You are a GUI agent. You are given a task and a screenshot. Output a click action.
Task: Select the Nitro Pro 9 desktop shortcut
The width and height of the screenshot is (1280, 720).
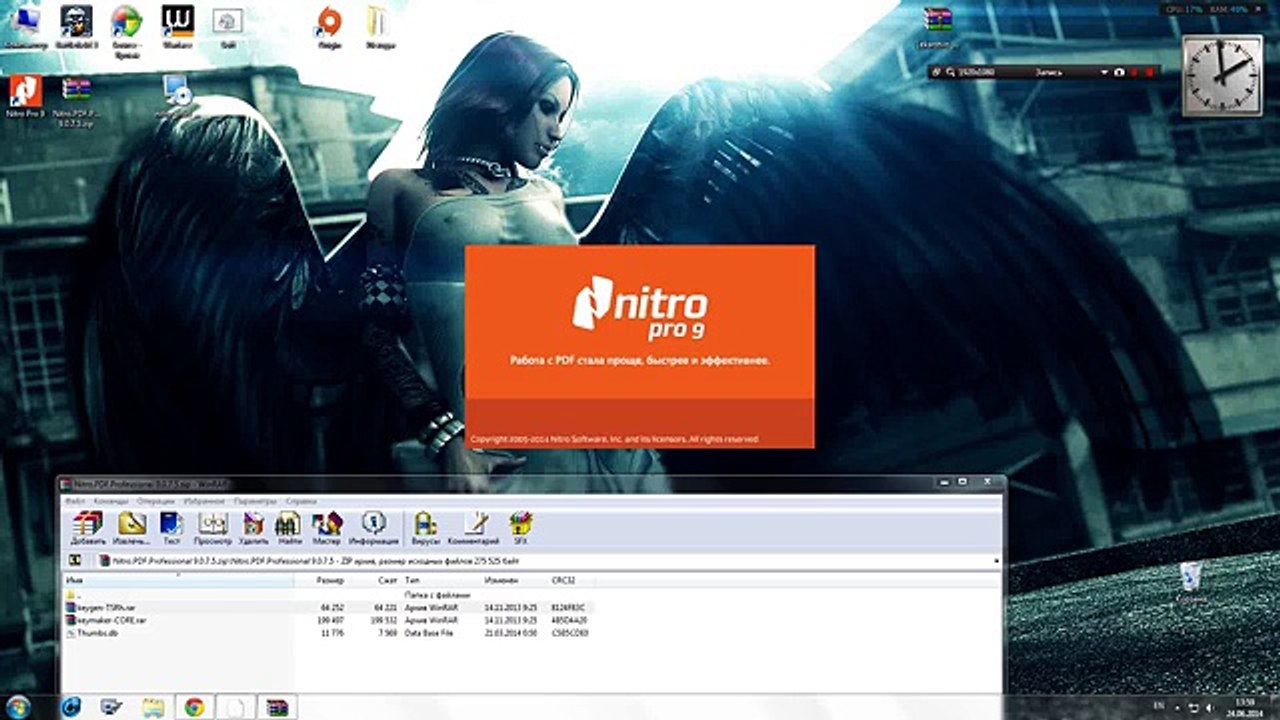25,98
